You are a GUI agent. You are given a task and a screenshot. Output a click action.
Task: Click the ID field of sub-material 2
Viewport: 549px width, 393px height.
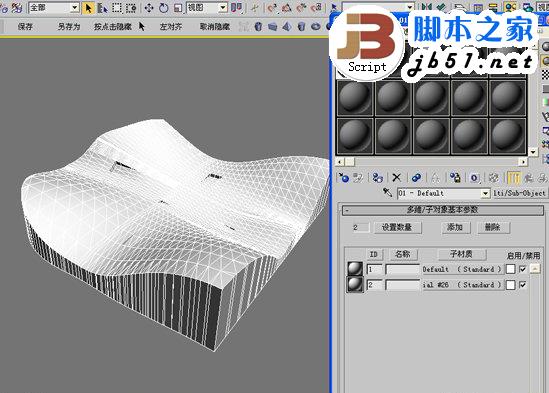pyautogui.click(x=375, y=285)
